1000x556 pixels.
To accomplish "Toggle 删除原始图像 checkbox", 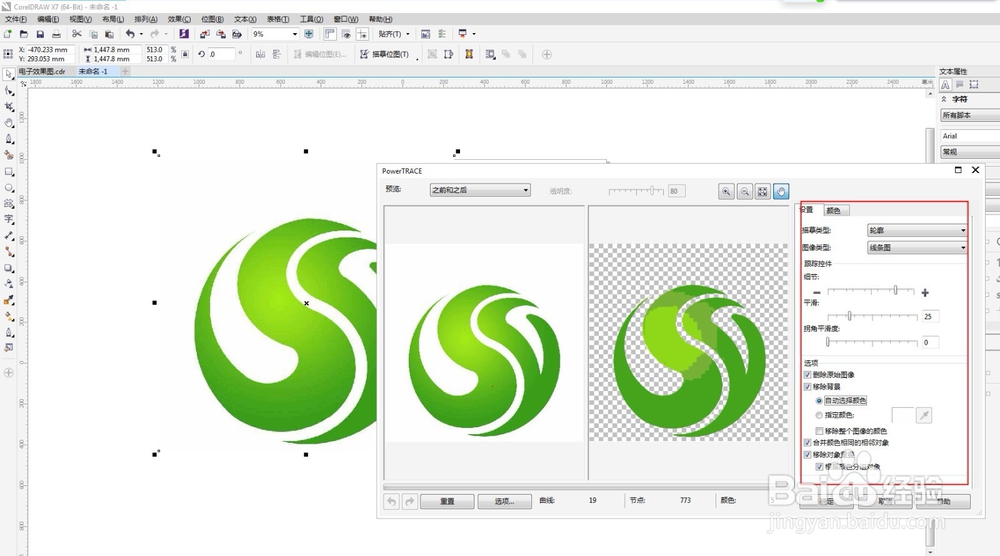I will pos(807,375).
